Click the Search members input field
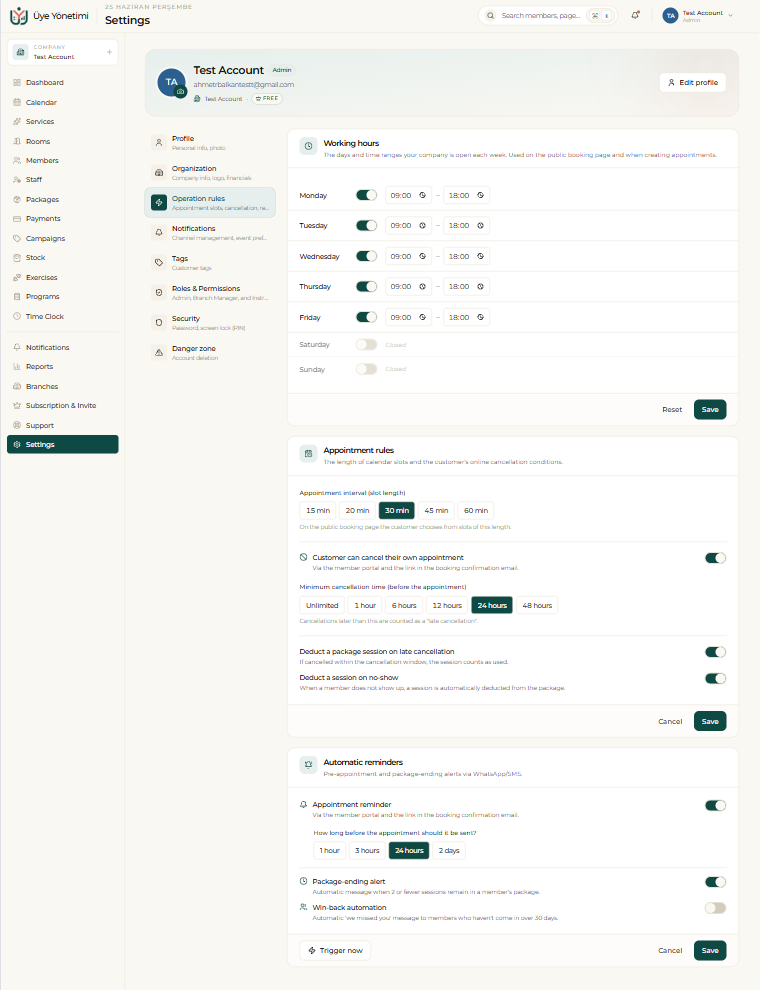 547,15
